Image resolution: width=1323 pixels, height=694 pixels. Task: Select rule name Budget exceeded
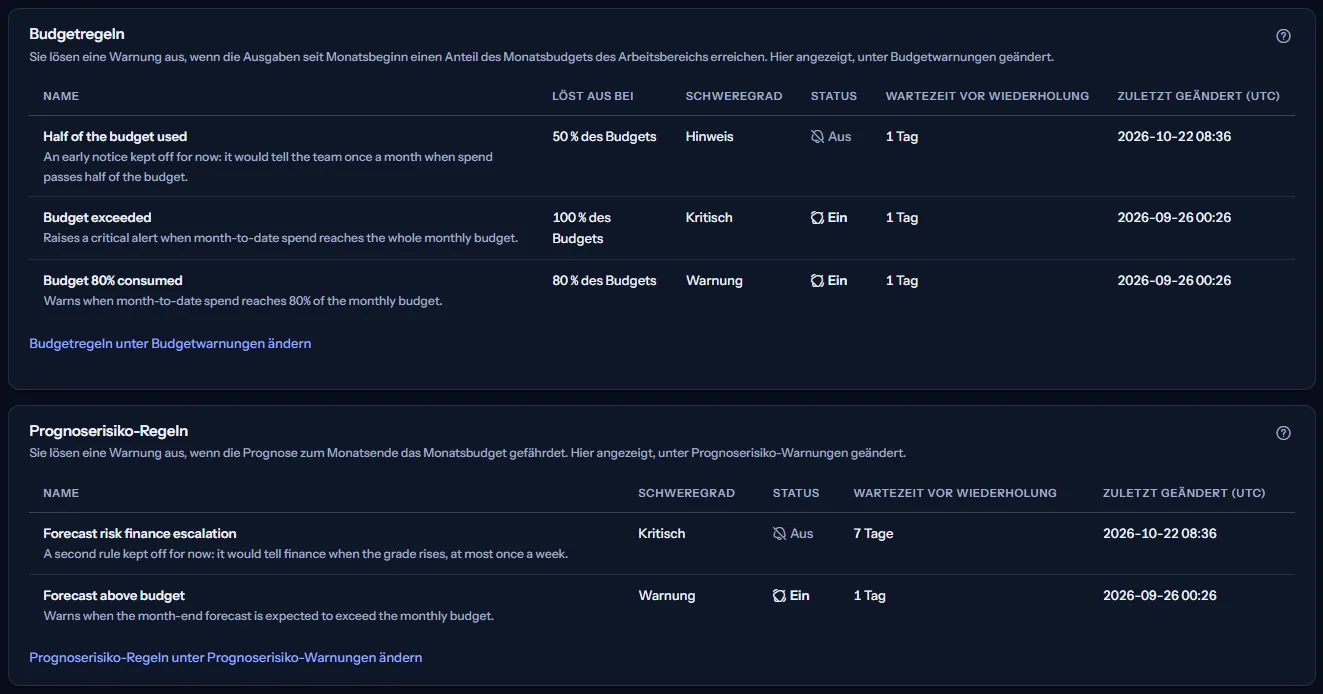(97, 218)
